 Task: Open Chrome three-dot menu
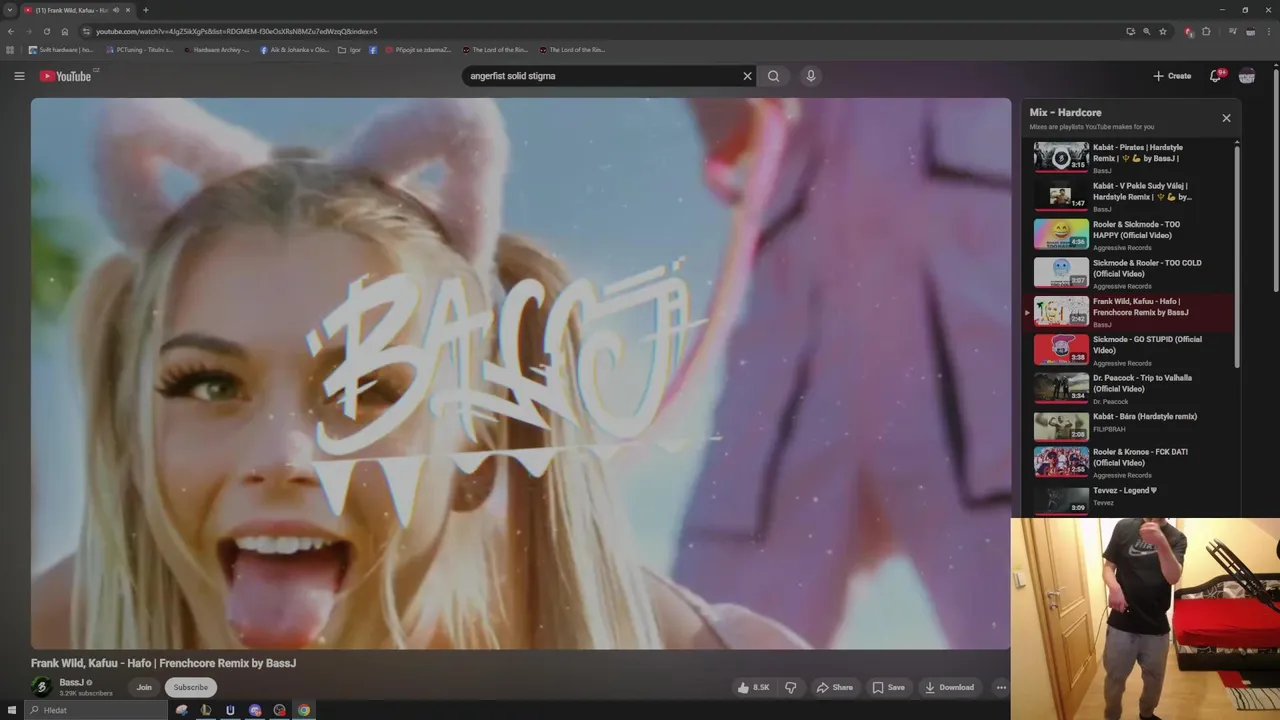tap(1268, 31)
